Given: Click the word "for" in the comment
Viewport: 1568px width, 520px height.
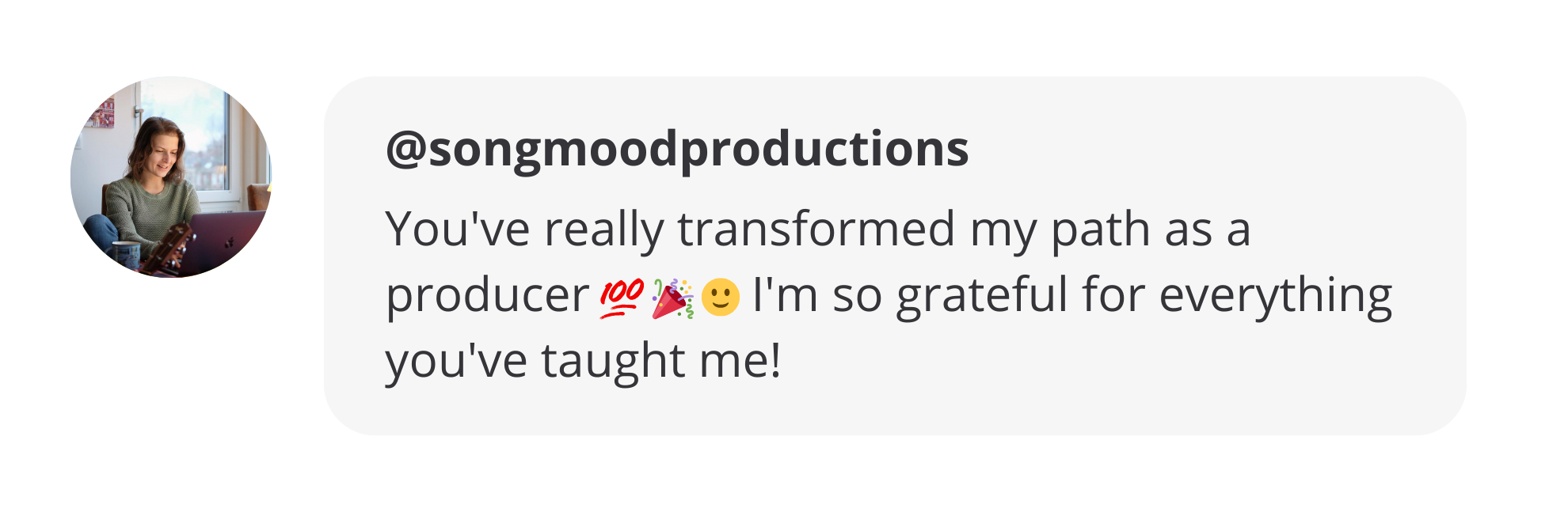Looking at the screenshot, I should coord(1113,296).
